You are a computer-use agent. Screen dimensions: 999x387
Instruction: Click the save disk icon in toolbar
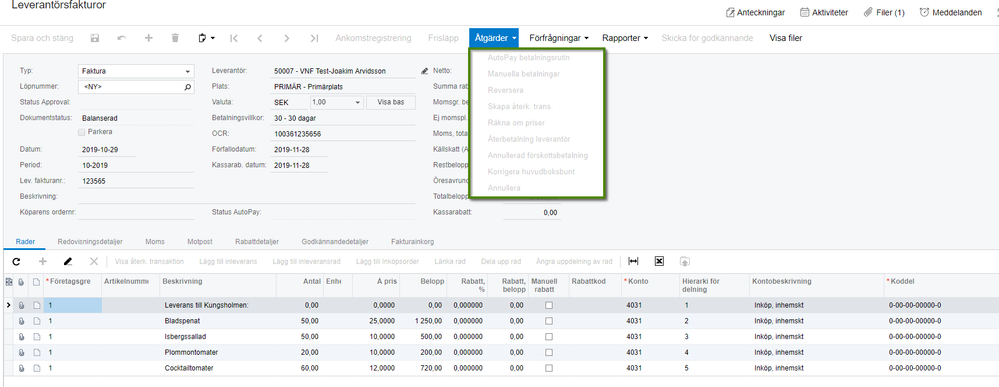[95, 38]
